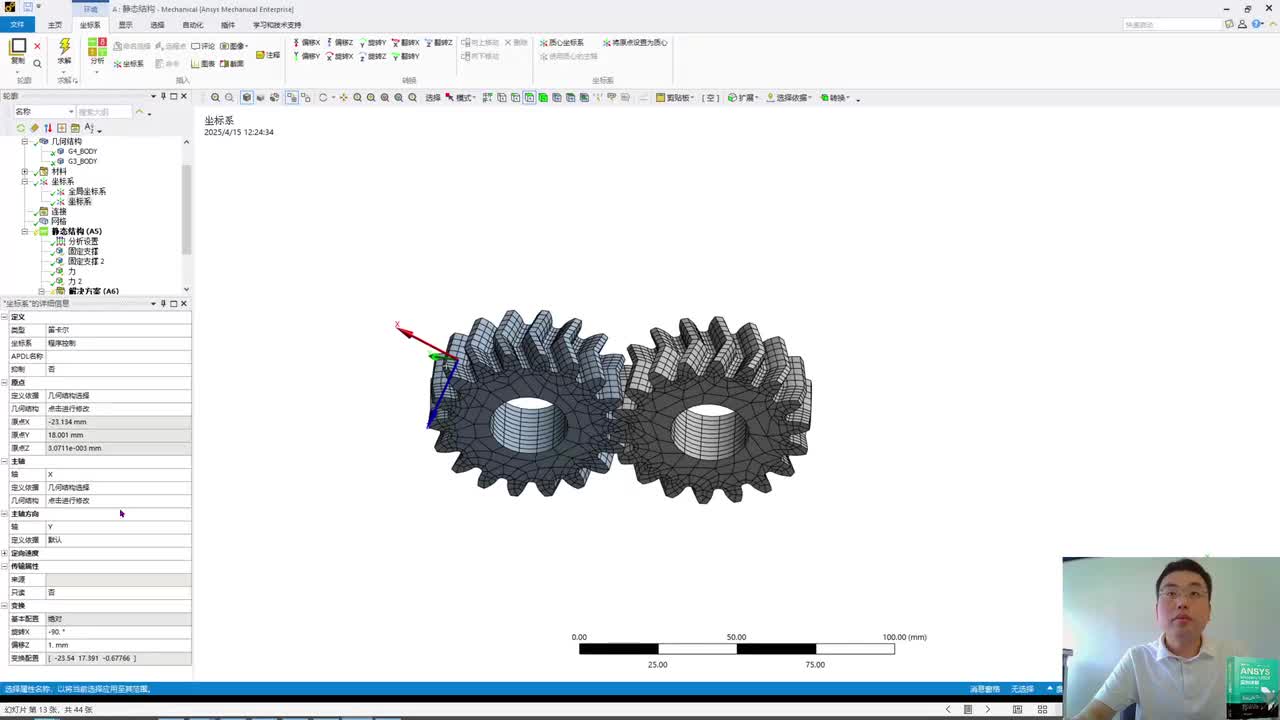Screen dimensions: 1280x720
Task: Switch to the 主页 ribbon tab
Action: point(55,25)
